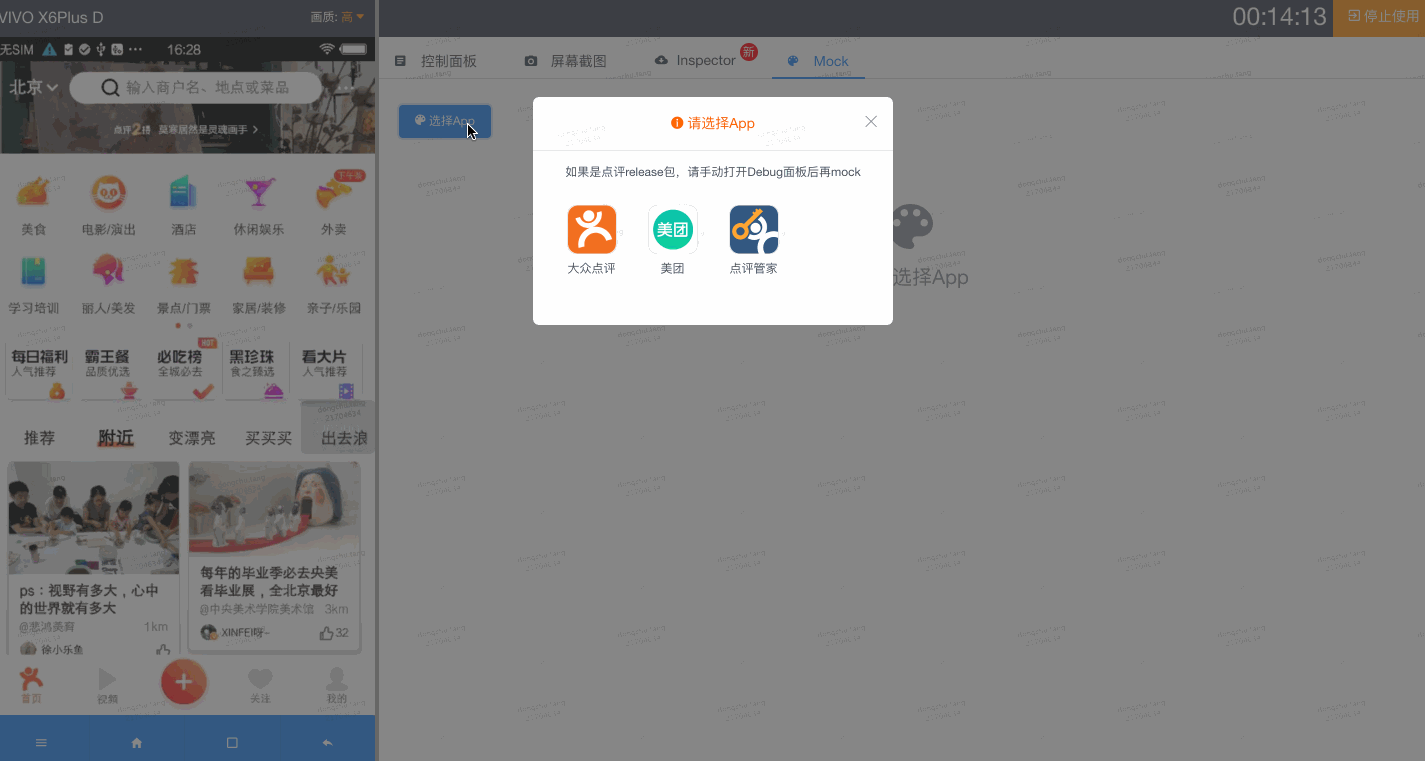Open the 控制面板 tab
Viewport: 1425px width, 761px height.
click(436, 61)
